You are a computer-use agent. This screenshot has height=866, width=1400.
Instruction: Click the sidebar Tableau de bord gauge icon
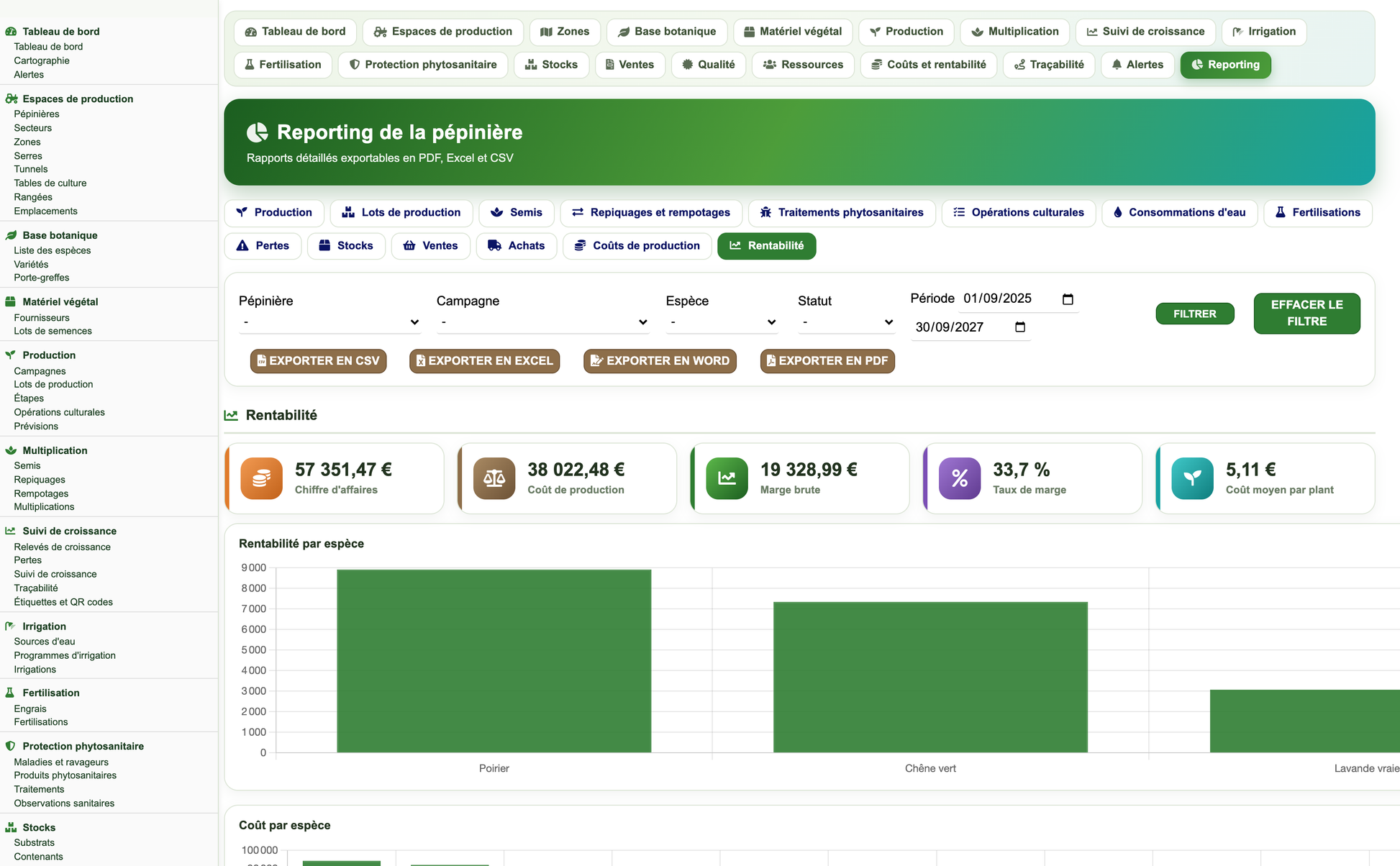11,32
